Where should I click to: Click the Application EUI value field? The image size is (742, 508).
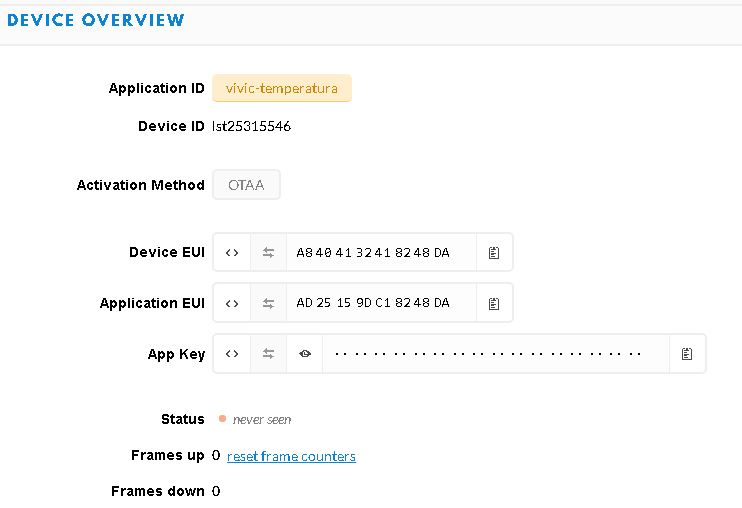[380, 303]
